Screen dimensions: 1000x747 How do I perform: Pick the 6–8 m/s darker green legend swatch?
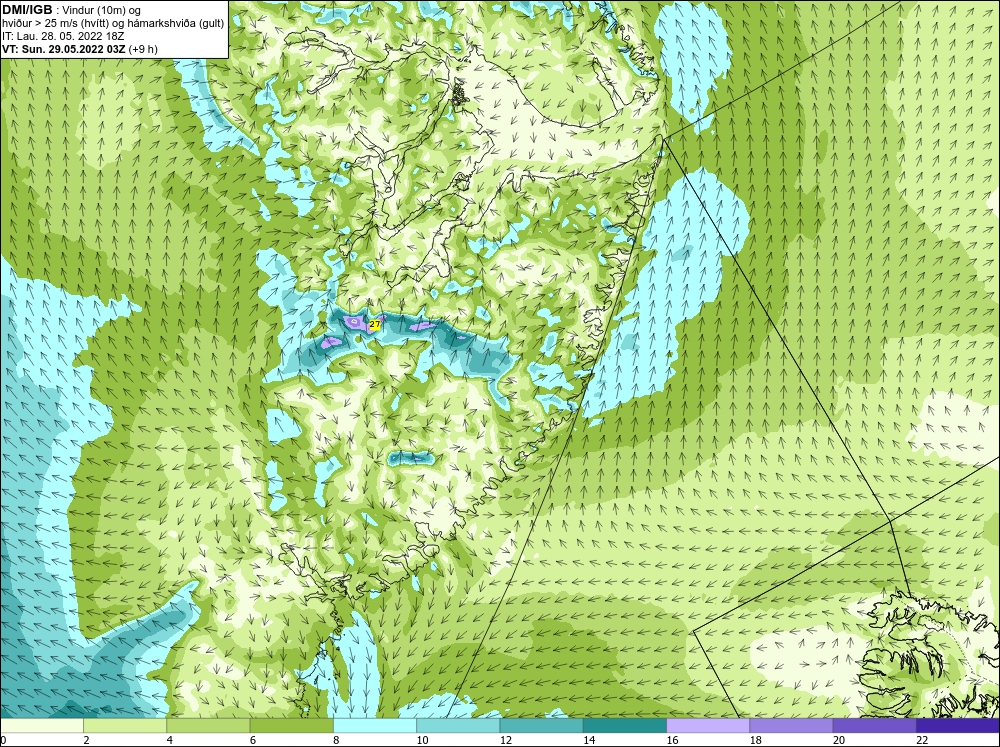tap(291, 725)
